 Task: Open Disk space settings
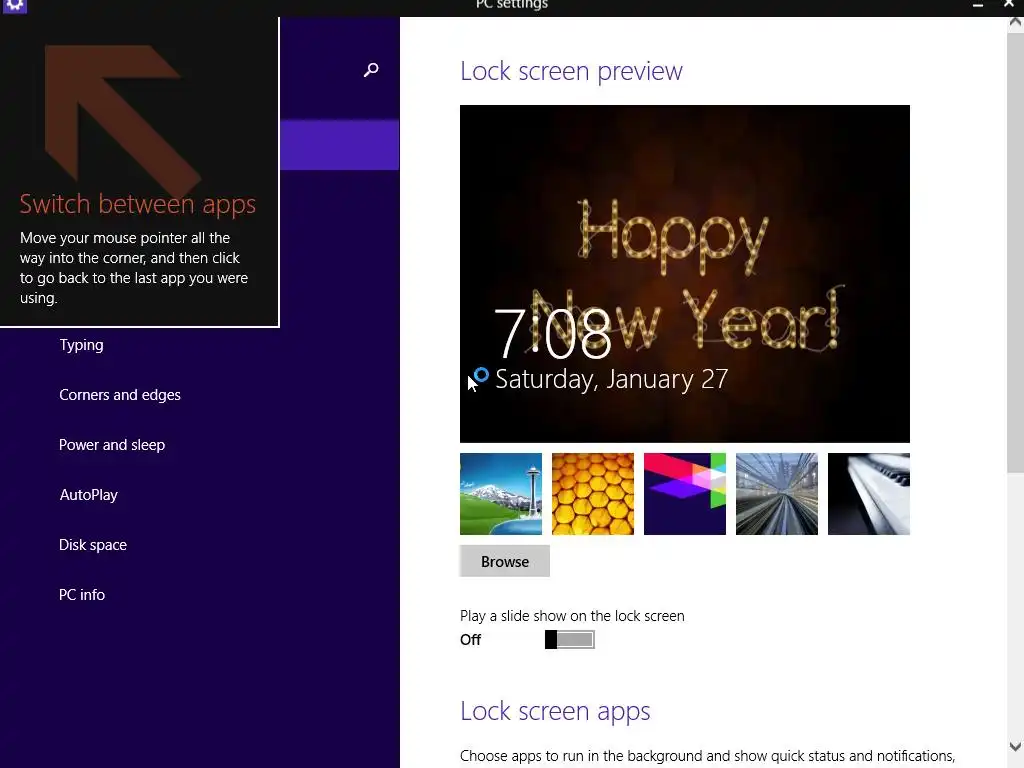point(93,545)
